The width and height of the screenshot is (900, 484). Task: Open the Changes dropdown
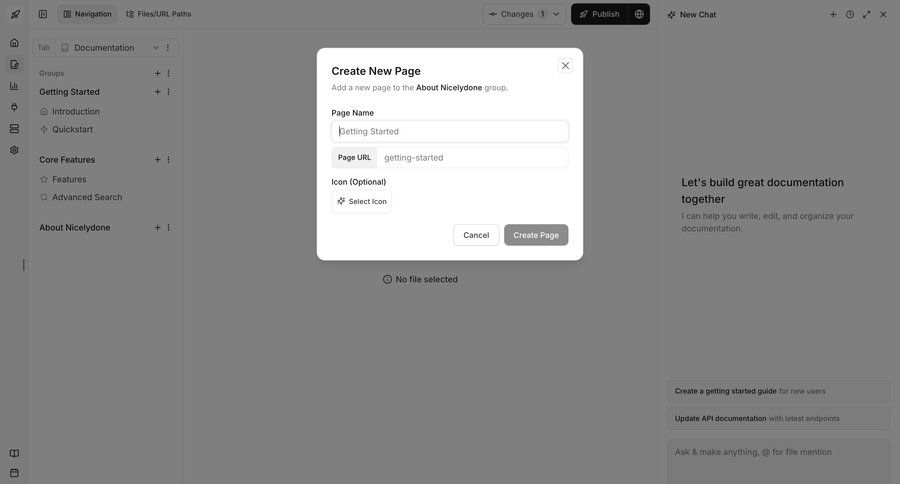coord(524,14)
